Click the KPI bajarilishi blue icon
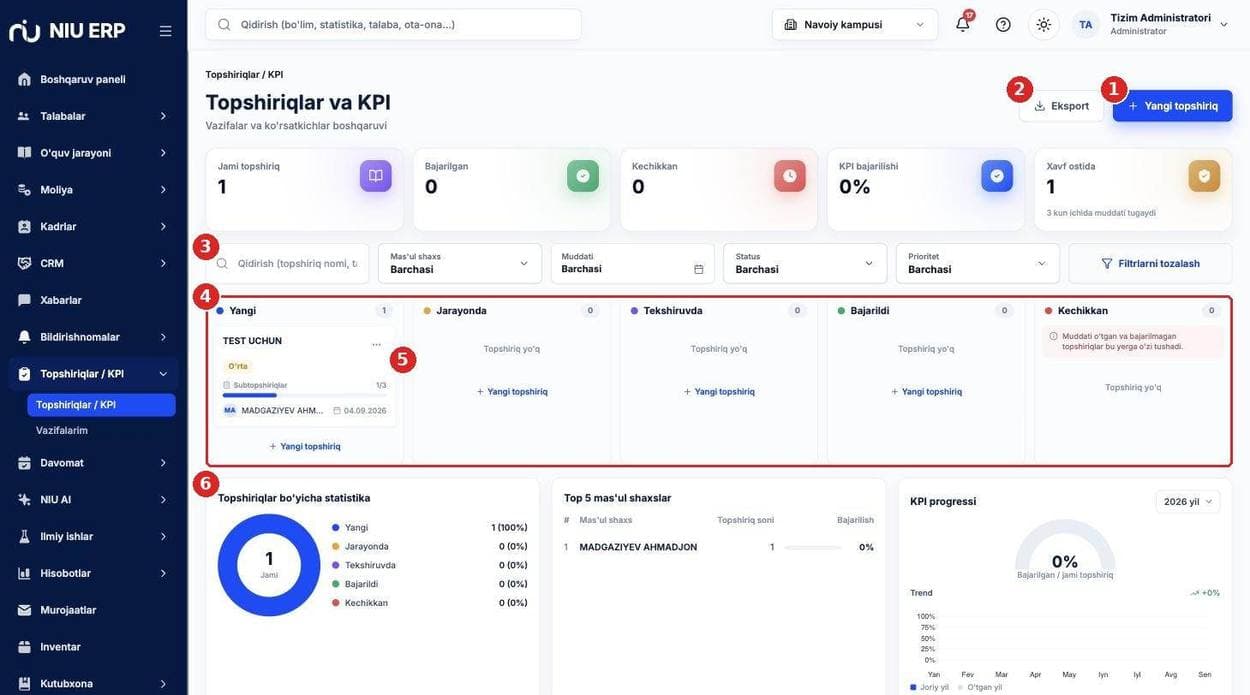The width and height of the screenshot is (1250, 695). click(997, 176)
